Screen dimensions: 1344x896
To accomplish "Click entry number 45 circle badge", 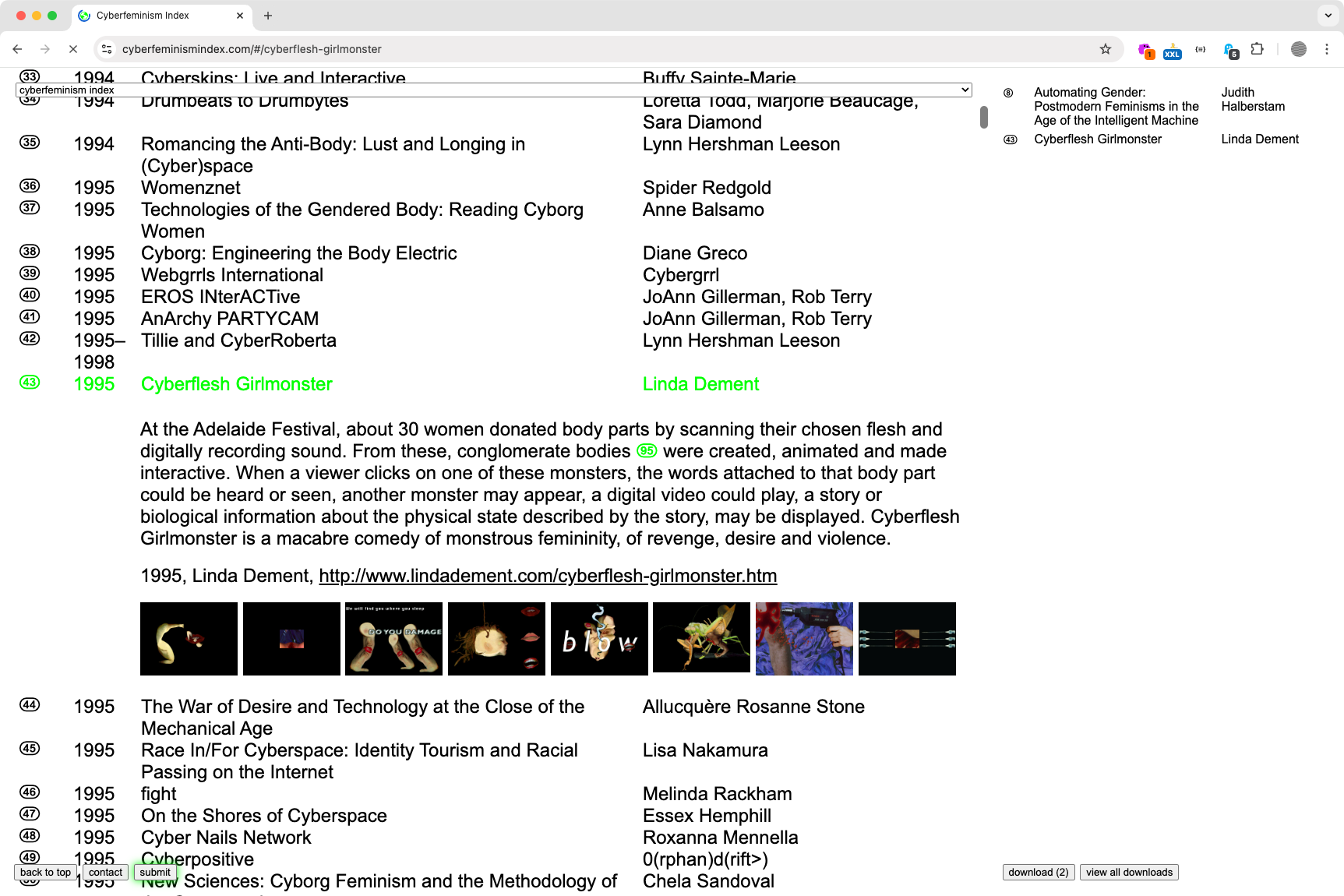I will [x=30, y=748].
